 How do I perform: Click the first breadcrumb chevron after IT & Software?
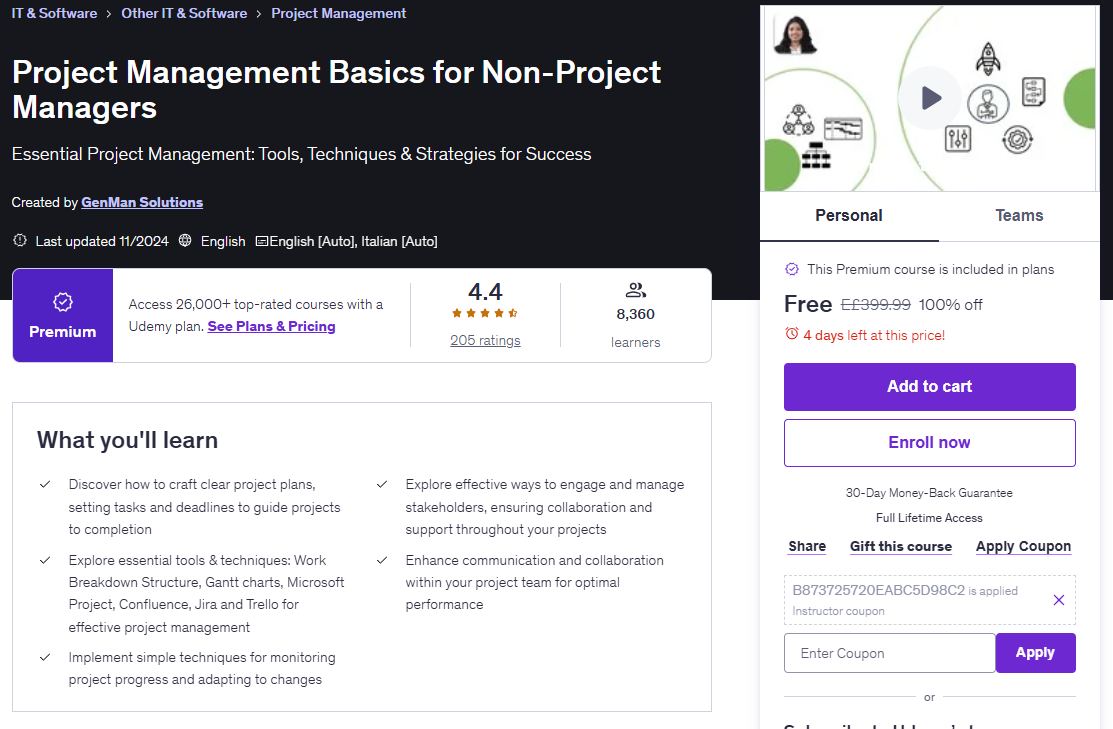109,14
